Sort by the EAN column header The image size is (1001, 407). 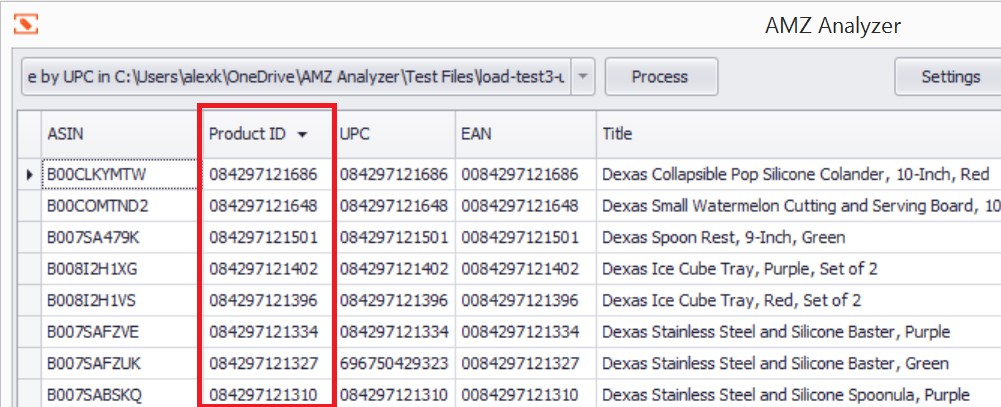pos(526,134)
